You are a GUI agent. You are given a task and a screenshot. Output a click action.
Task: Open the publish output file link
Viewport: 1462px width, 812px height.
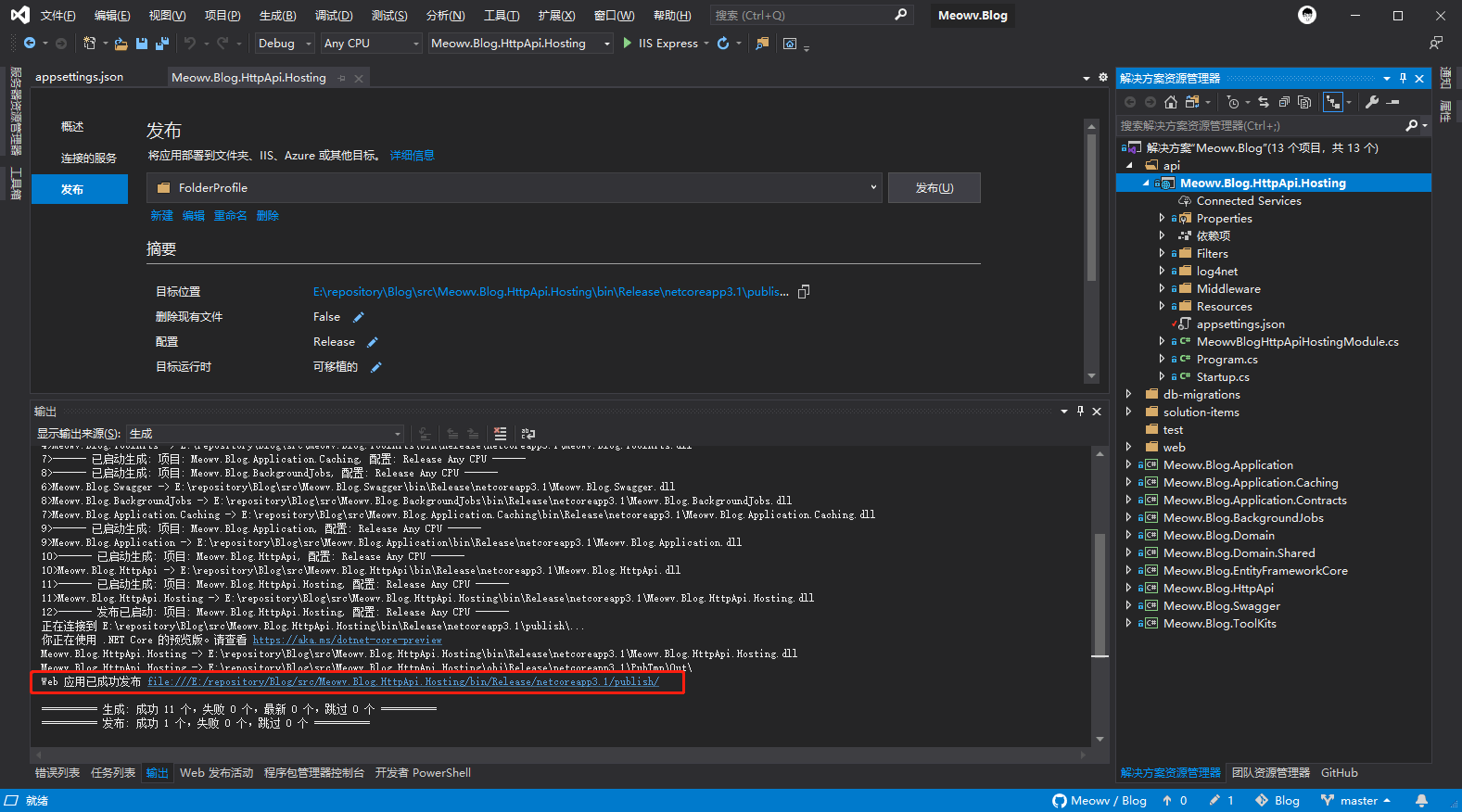coord(402,682)
